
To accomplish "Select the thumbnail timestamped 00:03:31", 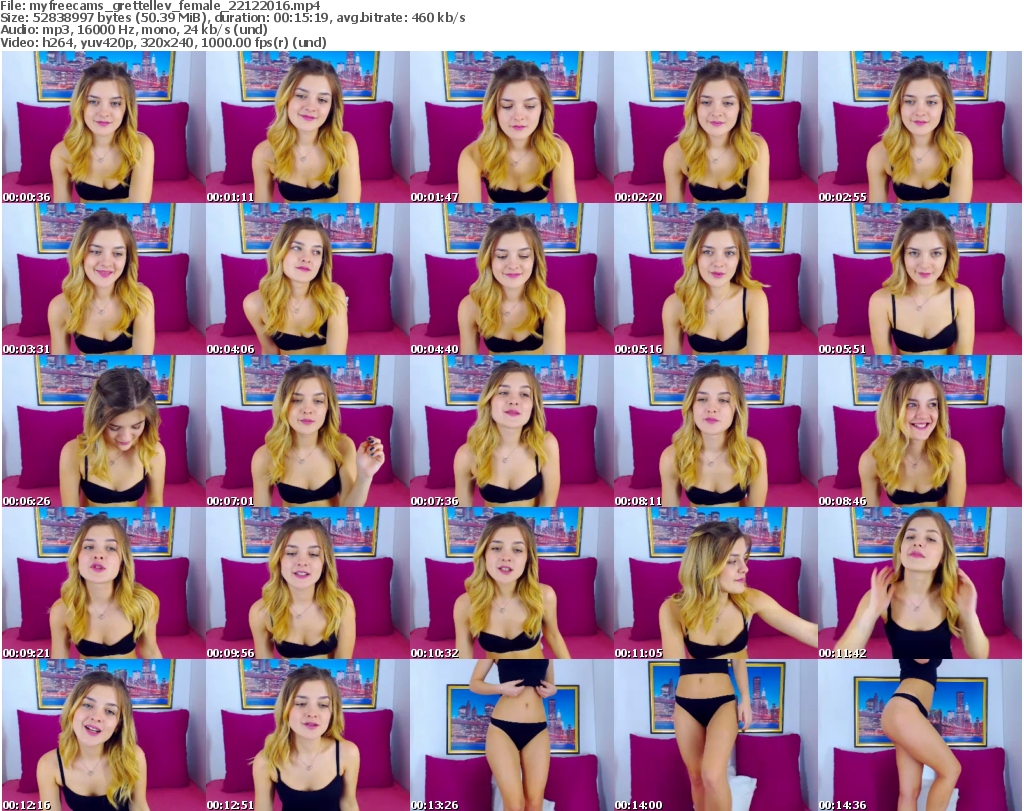I will click(x=103, y=279).
